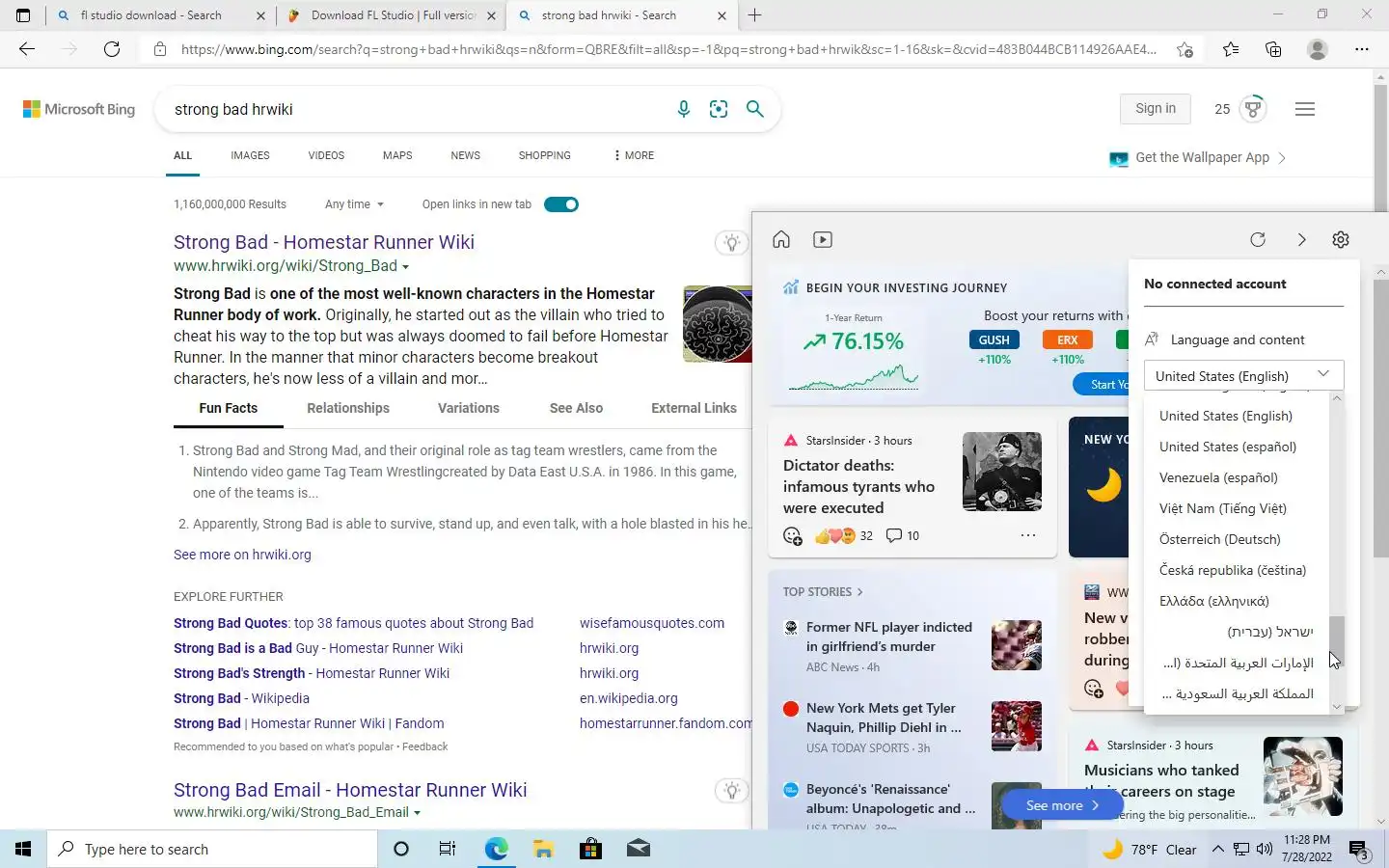Click lightbulb icon beside Strong Bad Email result
This screenshot has width=1389, height=868.
tap(732, 791)
